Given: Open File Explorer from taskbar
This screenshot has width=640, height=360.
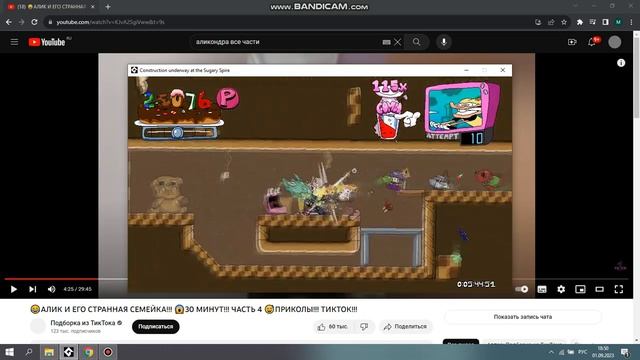Looking at the screenshot, I should point(49,352).
